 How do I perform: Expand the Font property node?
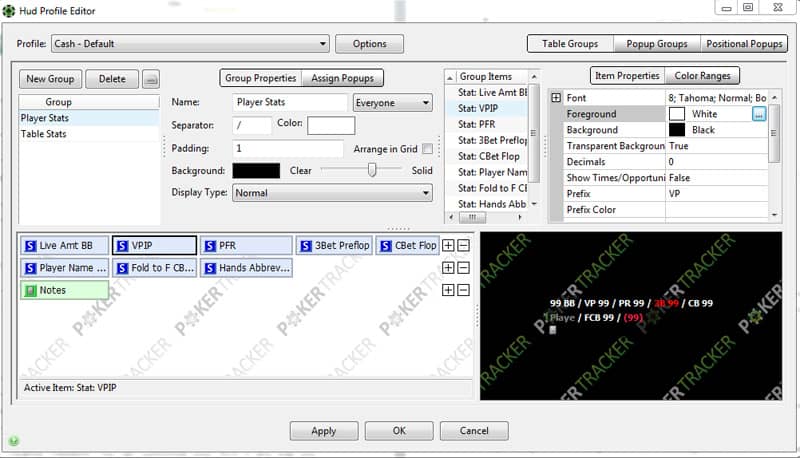pyautogui.click(x=556, y=97)
